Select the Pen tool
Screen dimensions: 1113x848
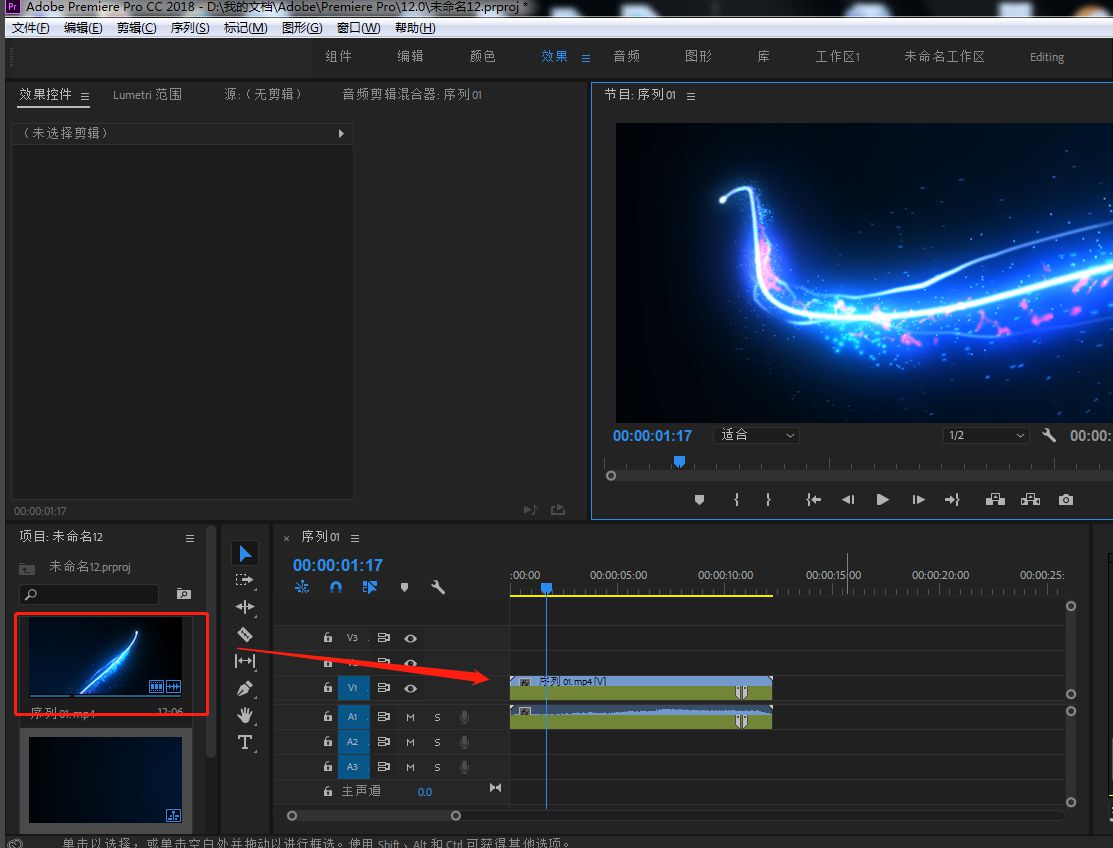pyautogui.click(x=245, y=688)
